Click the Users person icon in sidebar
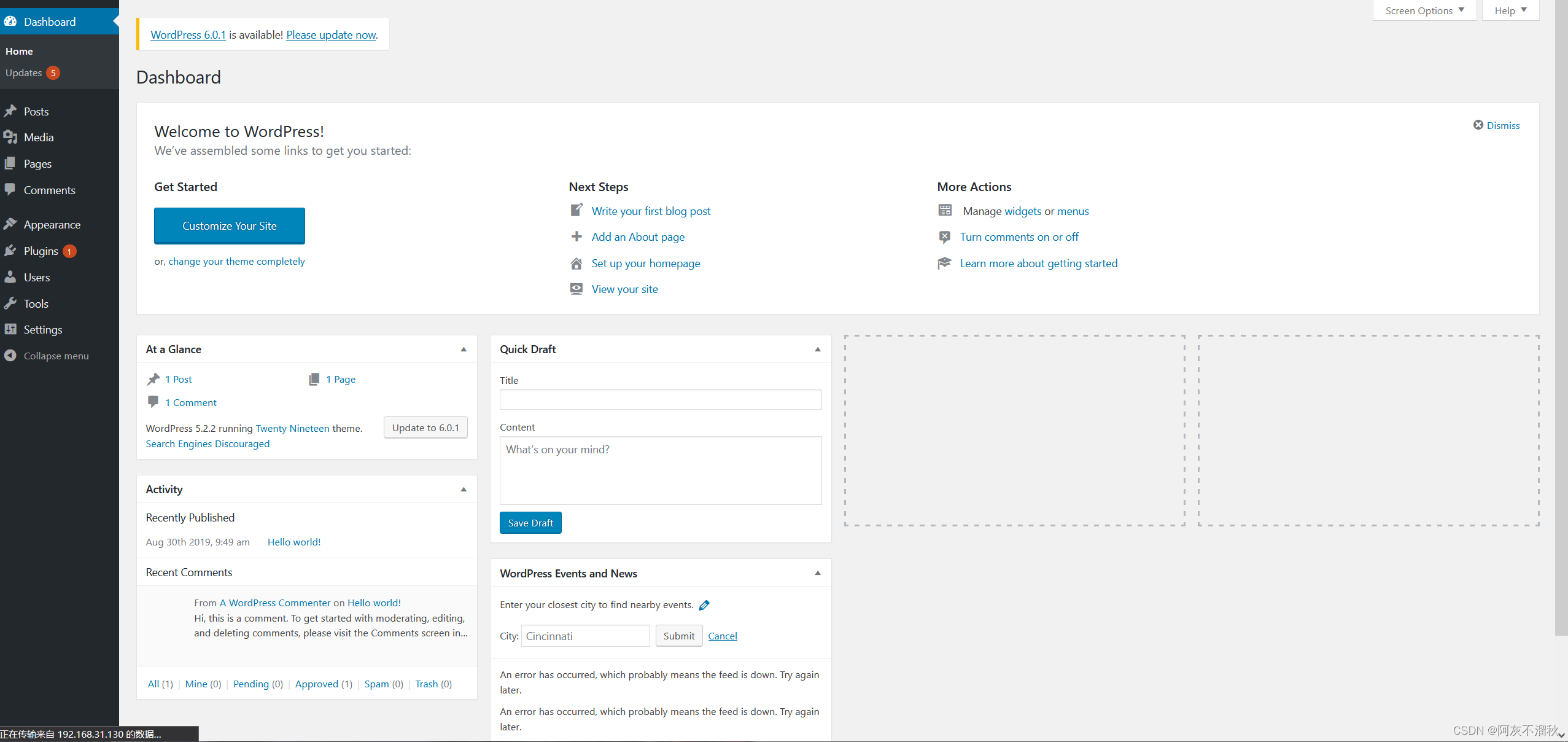Screen dimensions: 1568x742 pos(10,277)
